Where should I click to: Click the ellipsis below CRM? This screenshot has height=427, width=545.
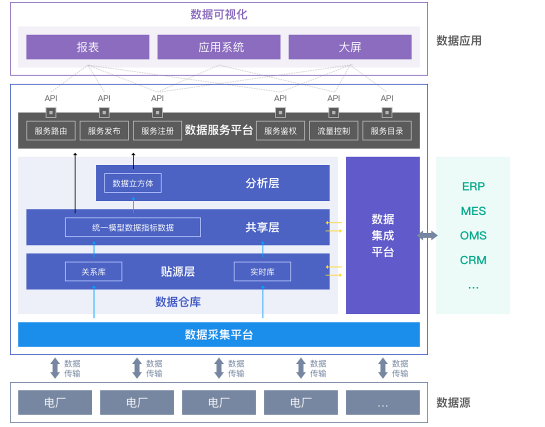click(473, 287)
